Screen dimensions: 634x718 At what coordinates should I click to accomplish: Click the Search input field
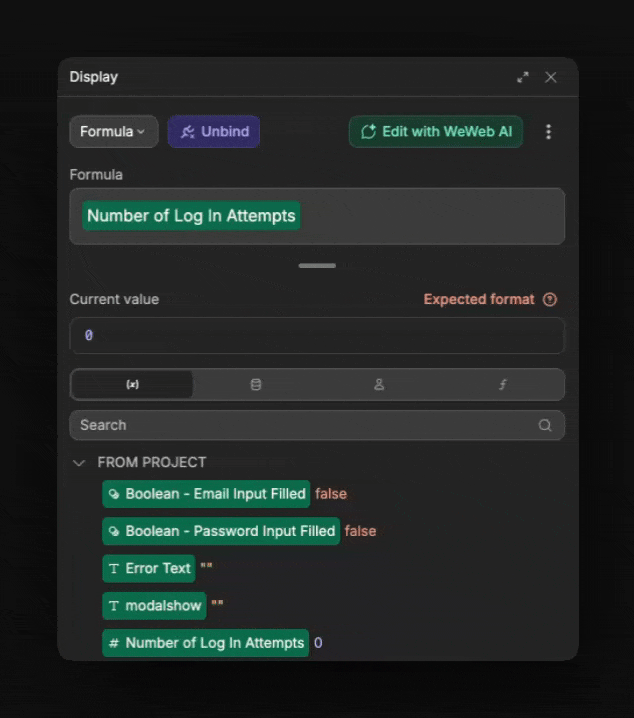tap(300, 425)
